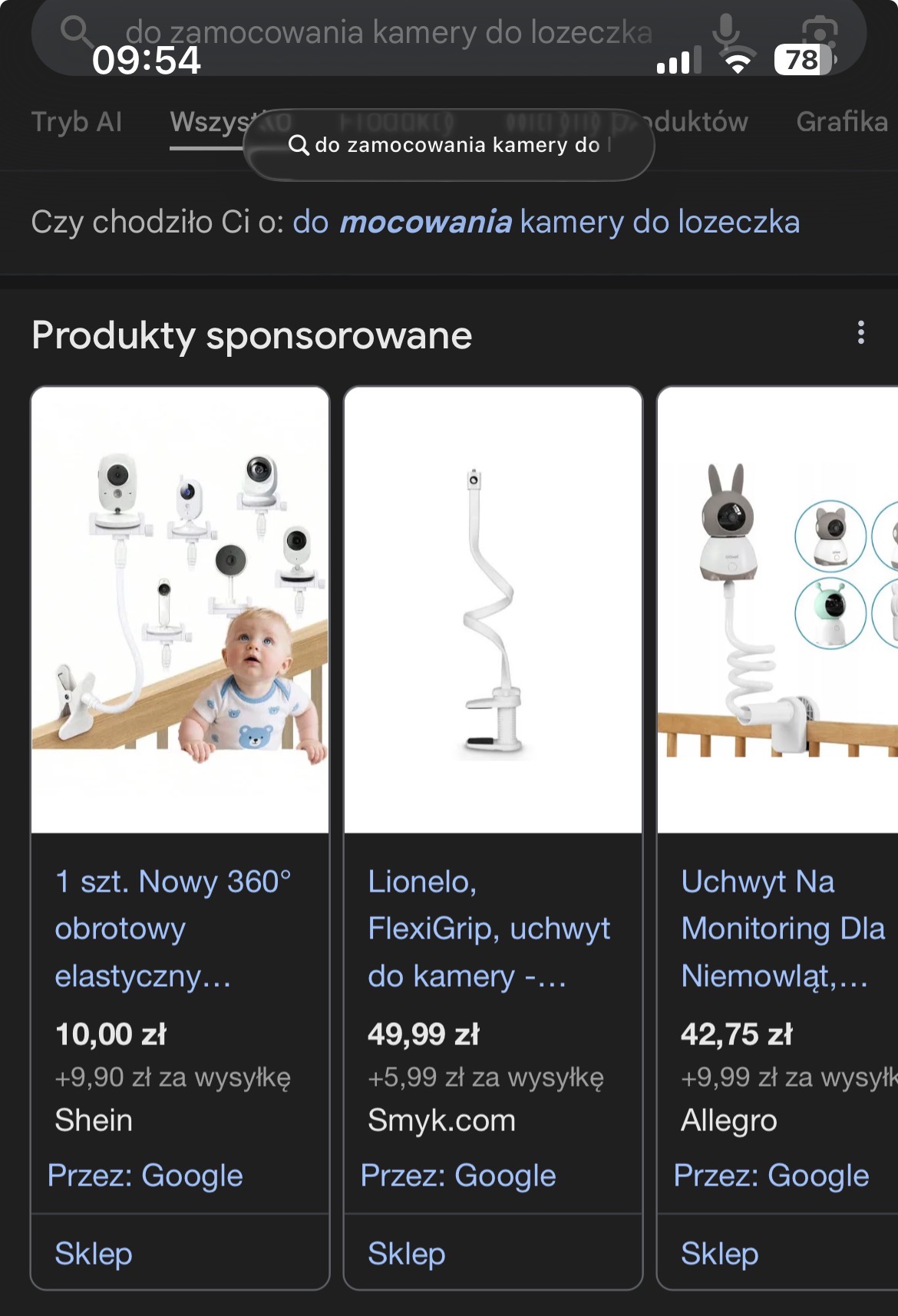Image resolution: width=898 pixels, height=1316 pixels.
Task: Open Google Lens camera search icon
Action: [x=819, y=32]
